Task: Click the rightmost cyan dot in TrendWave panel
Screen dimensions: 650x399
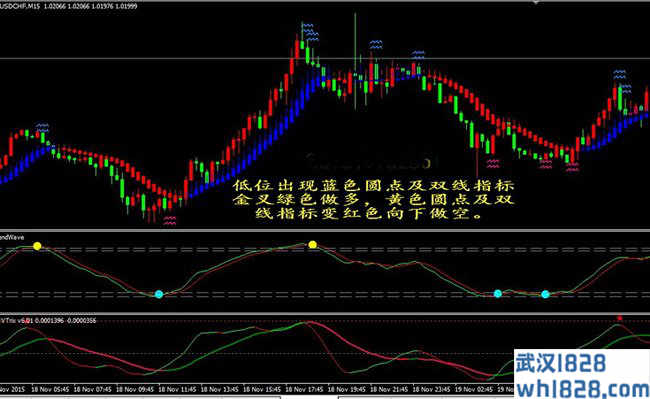Action: (x=545, y=294)
